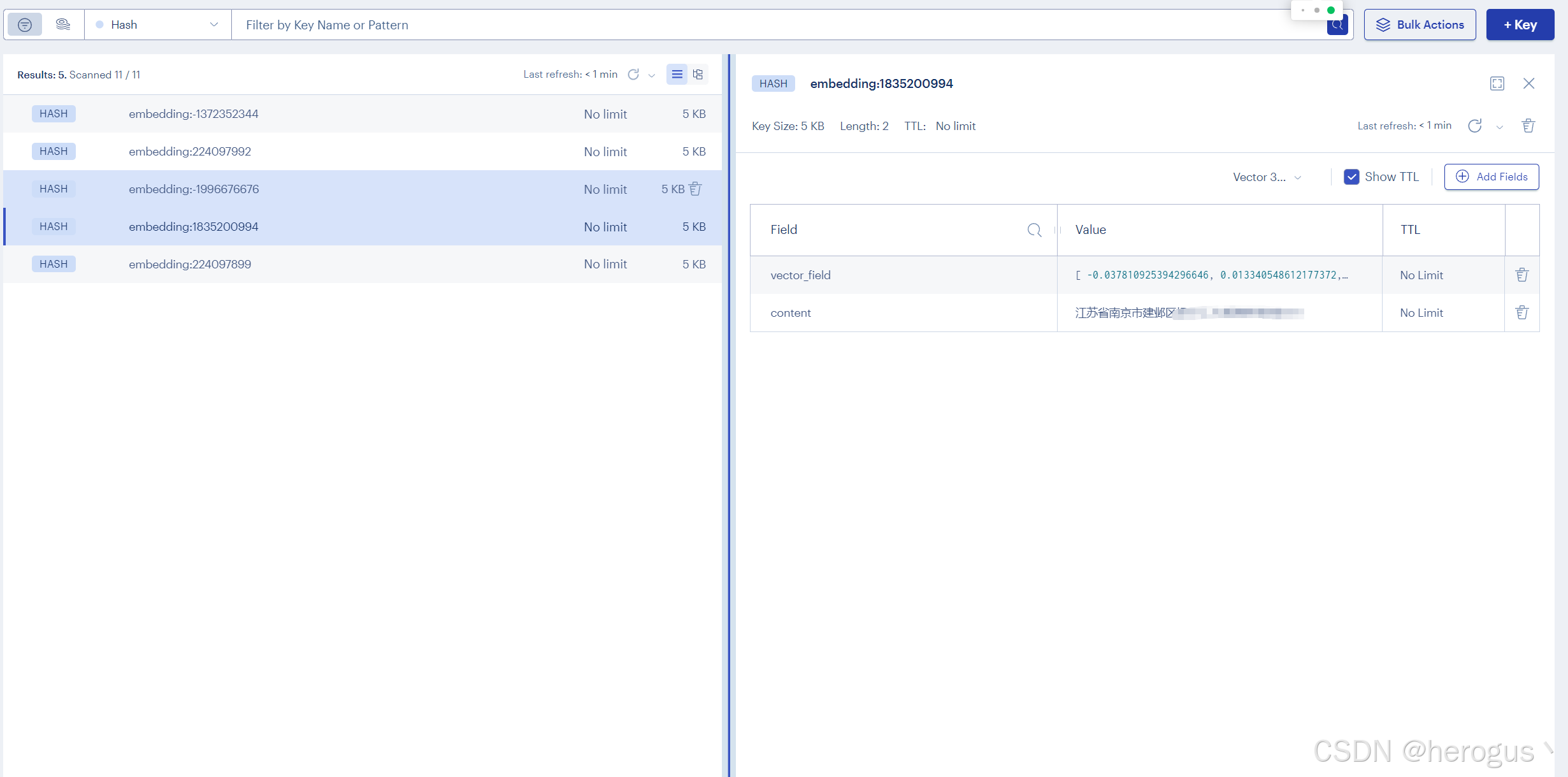Image resolution: width=1568 pixels, height=777 pixels.
Task: Open Bulk Actions
Action: tap(1420, 25)
